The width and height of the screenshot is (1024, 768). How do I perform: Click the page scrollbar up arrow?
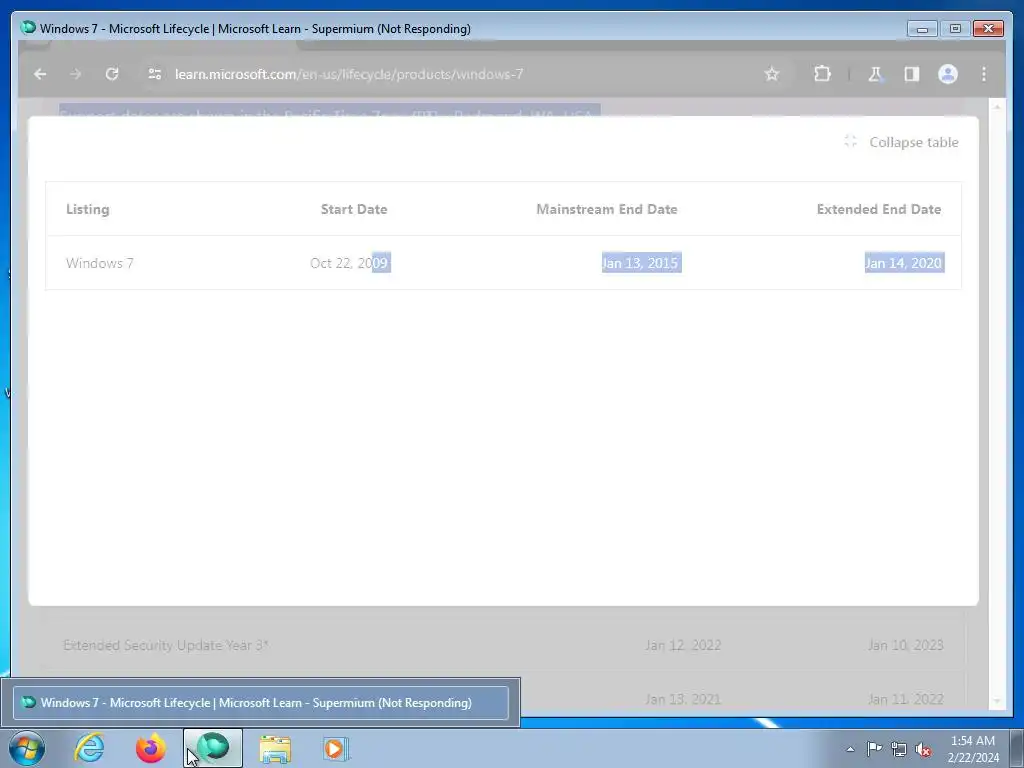pyautogui.click(x=997, y=106)
